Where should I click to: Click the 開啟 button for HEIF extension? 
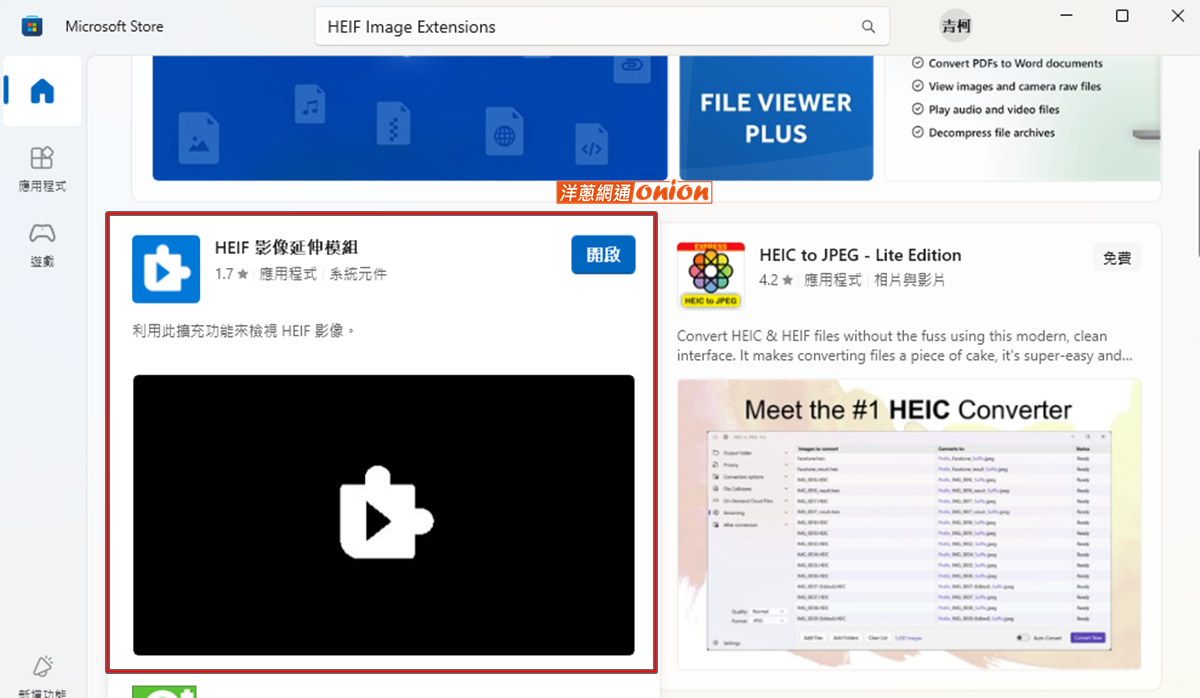pyautogui.click(x=603, y=255)
